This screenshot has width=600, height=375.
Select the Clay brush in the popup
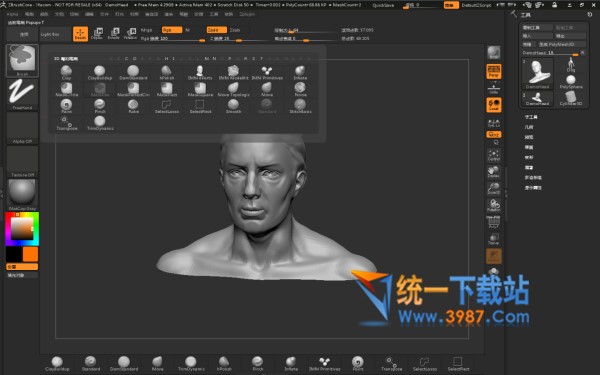pos(66,72)
